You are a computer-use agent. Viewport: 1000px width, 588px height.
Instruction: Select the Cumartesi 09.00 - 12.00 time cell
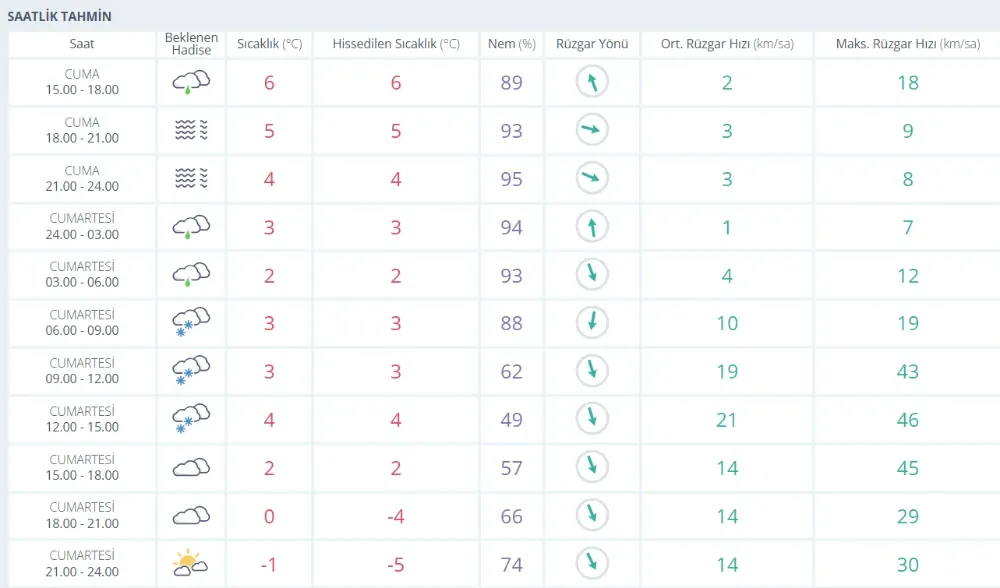pyautogui.click(x=84, y=371)
